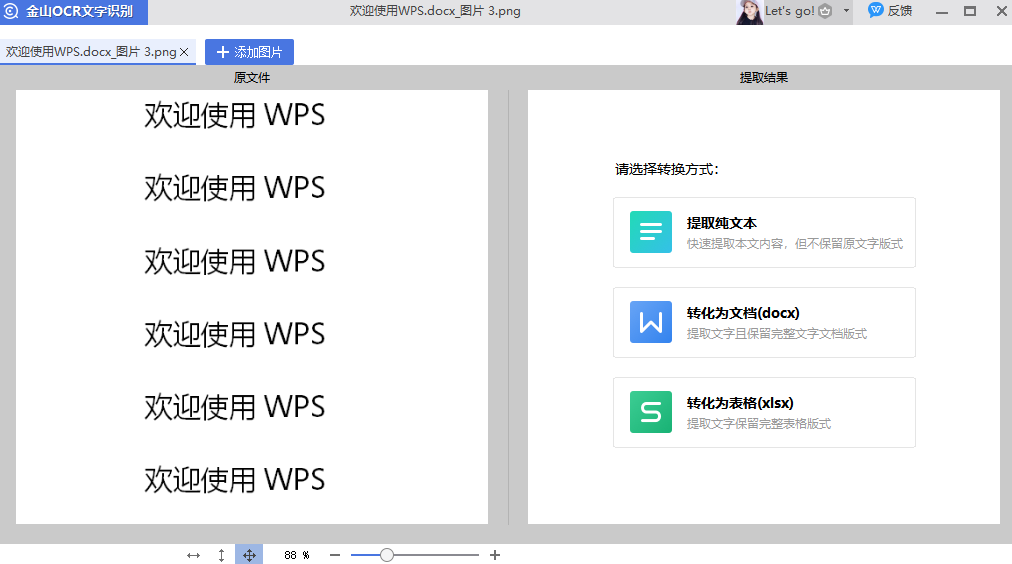The image size is (1012, 564).
Task: Click the 反馈 feedback button
Action: click(x=890, y=11)
